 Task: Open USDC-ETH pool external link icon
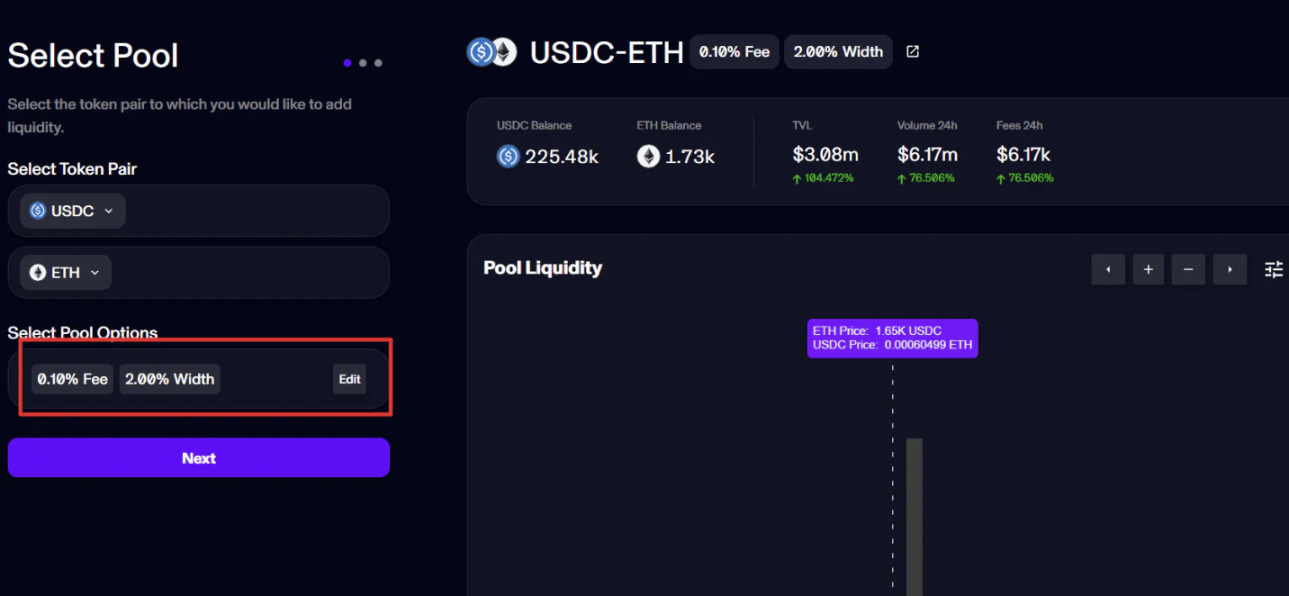coord(912,52)
